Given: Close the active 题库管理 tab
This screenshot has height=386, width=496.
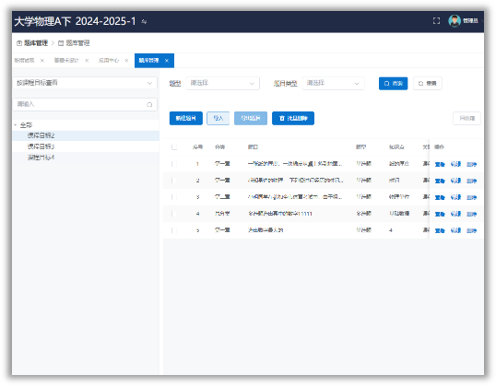Looking at the screenshot, I should (167, 60).
